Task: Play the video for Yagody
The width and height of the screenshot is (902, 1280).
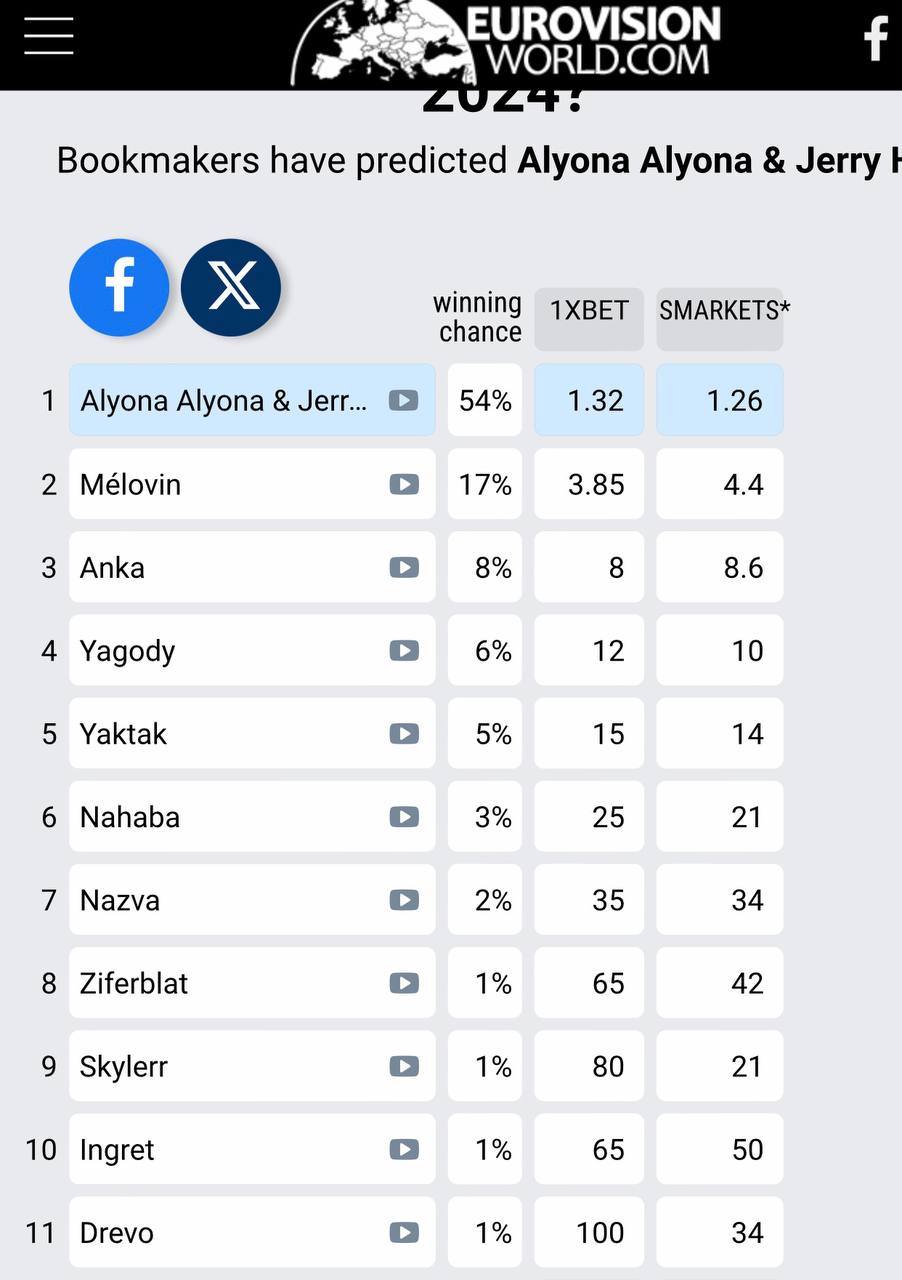Action: pos(403,651)
